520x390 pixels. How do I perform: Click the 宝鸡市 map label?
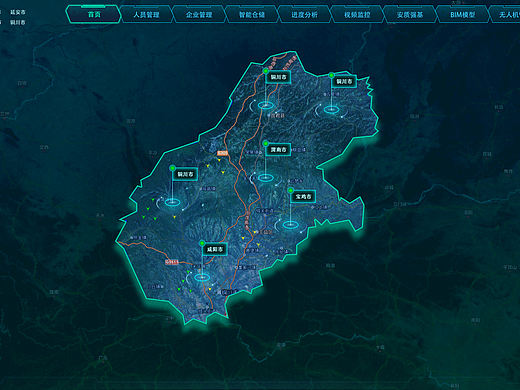(x=303, y=196)
